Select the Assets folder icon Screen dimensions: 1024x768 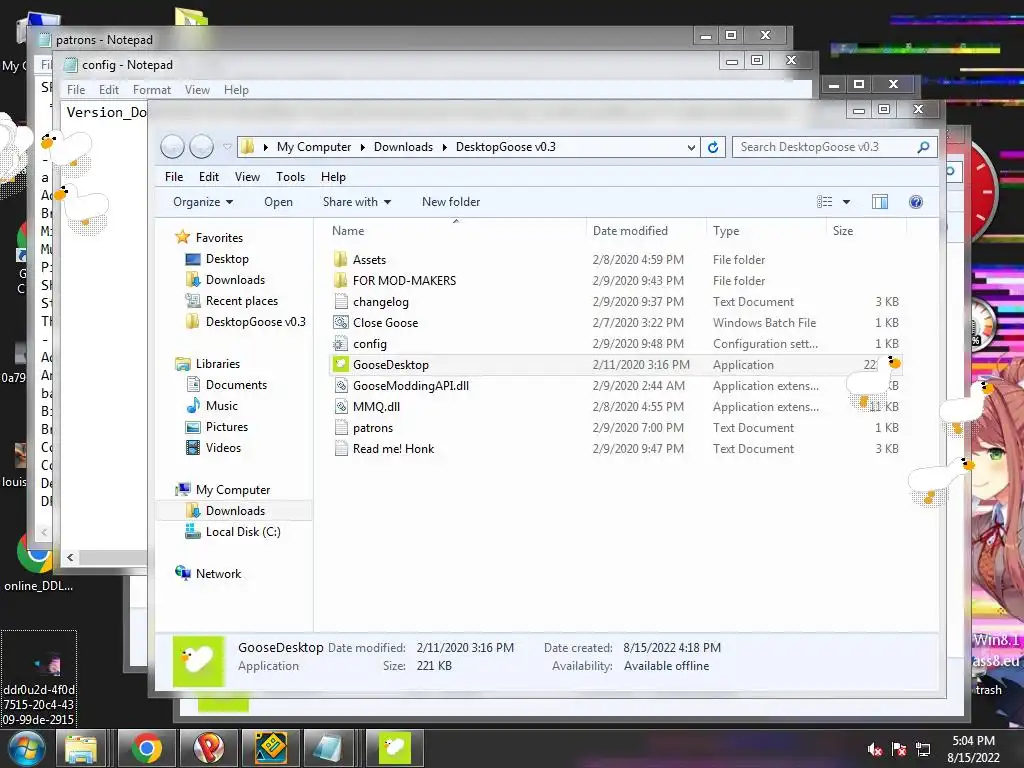click(x=340, y=259)
